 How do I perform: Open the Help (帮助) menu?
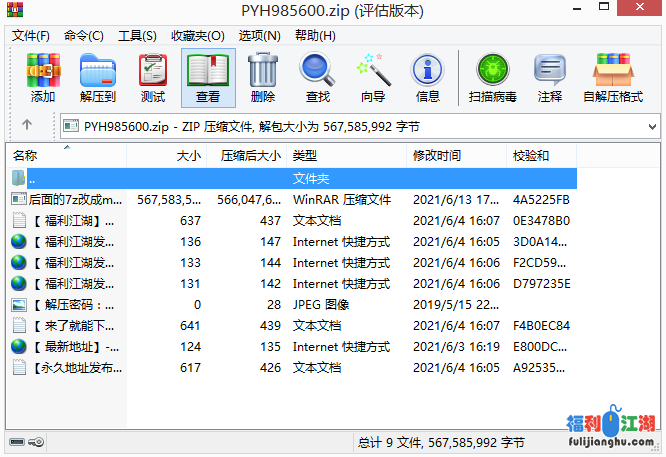click(x=314, y=35)
